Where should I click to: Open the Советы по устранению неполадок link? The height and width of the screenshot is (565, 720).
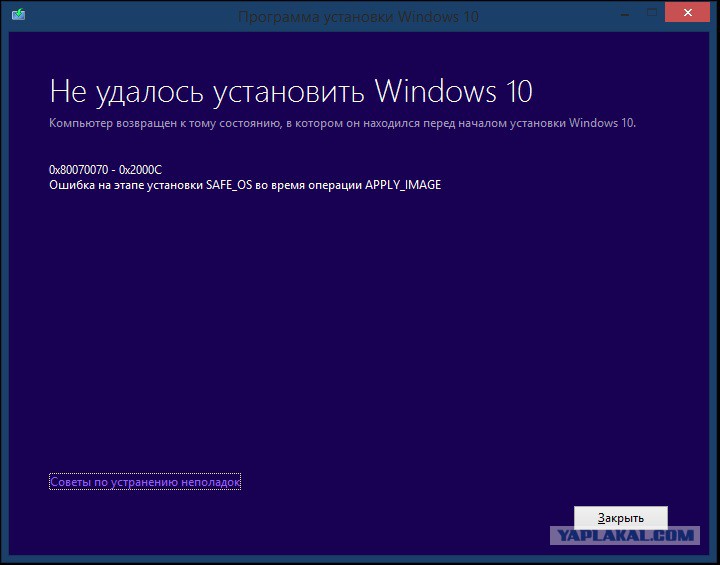pyautogui.click(x=145, y=482)
